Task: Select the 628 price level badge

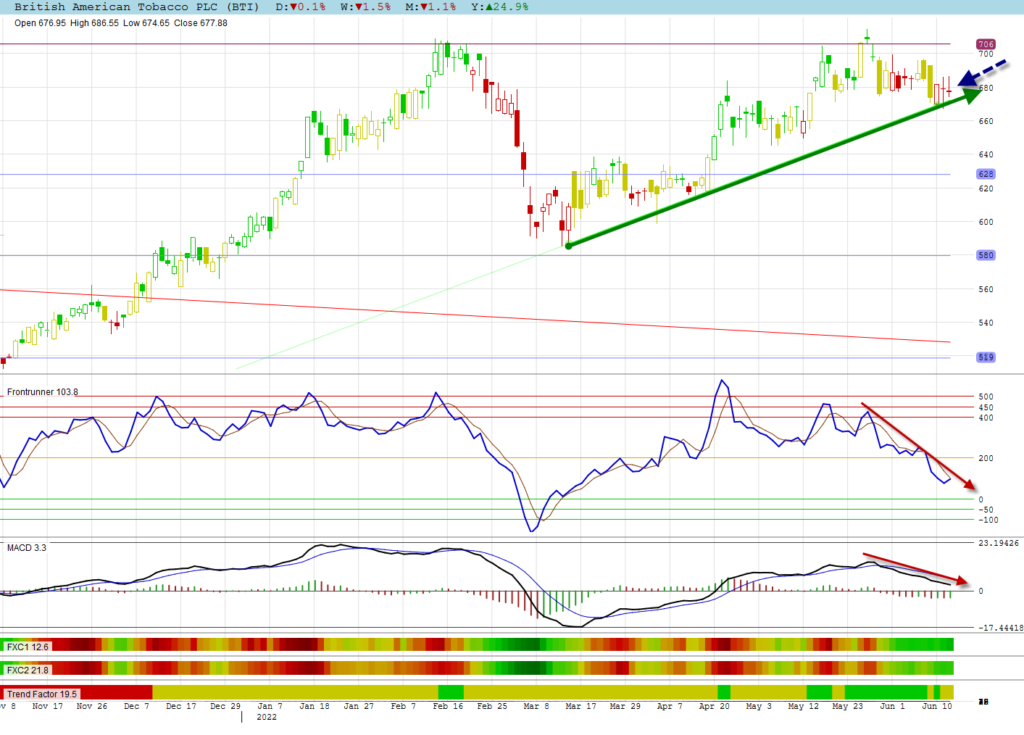Action: [985, 174]
